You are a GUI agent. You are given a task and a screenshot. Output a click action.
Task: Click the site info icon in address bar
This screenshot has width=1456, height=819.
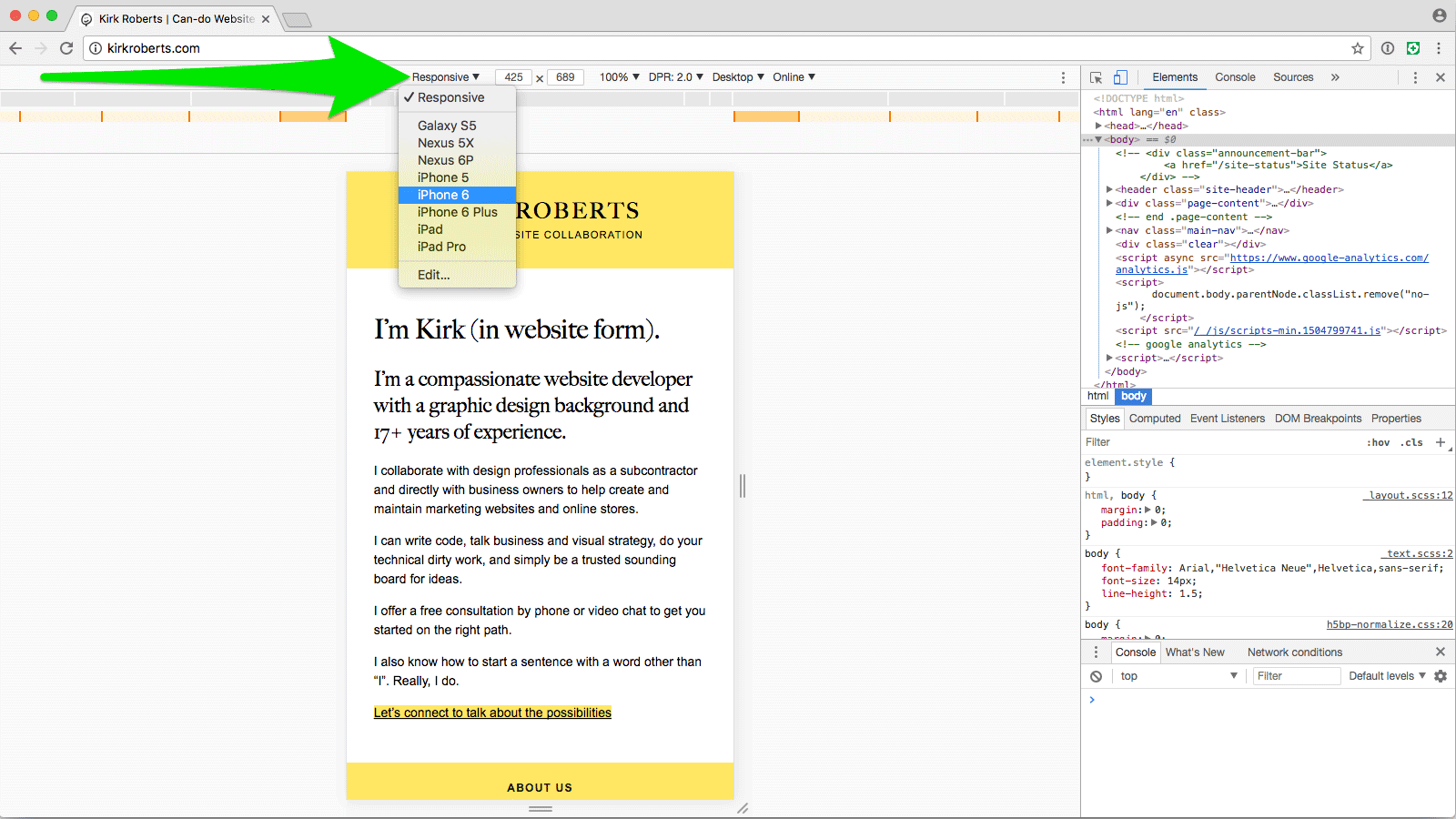96,48
